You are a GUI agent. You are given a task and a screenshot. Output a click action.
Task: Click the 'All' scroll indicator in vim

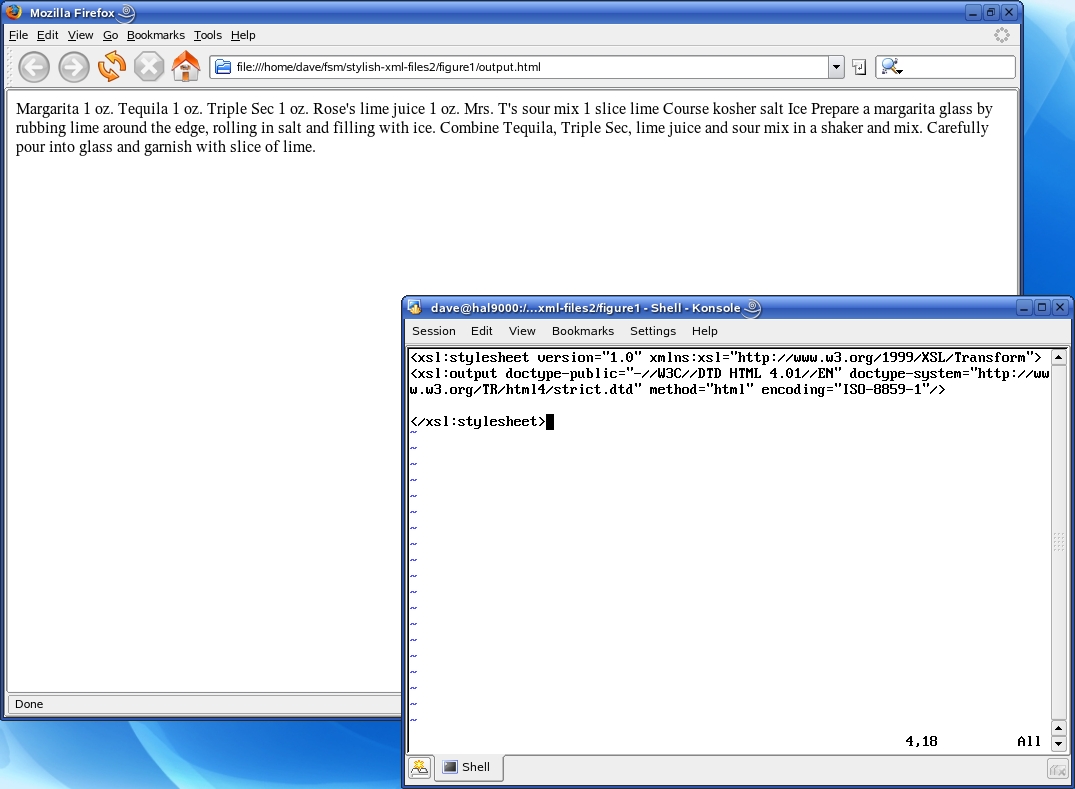[1028, 741]
